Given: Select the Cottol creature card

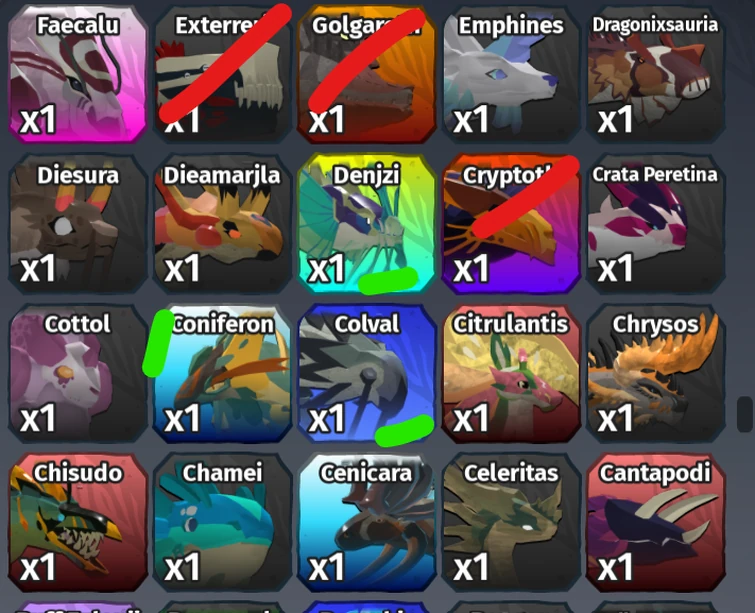Looking at the screenshot, I should point(78,373).
